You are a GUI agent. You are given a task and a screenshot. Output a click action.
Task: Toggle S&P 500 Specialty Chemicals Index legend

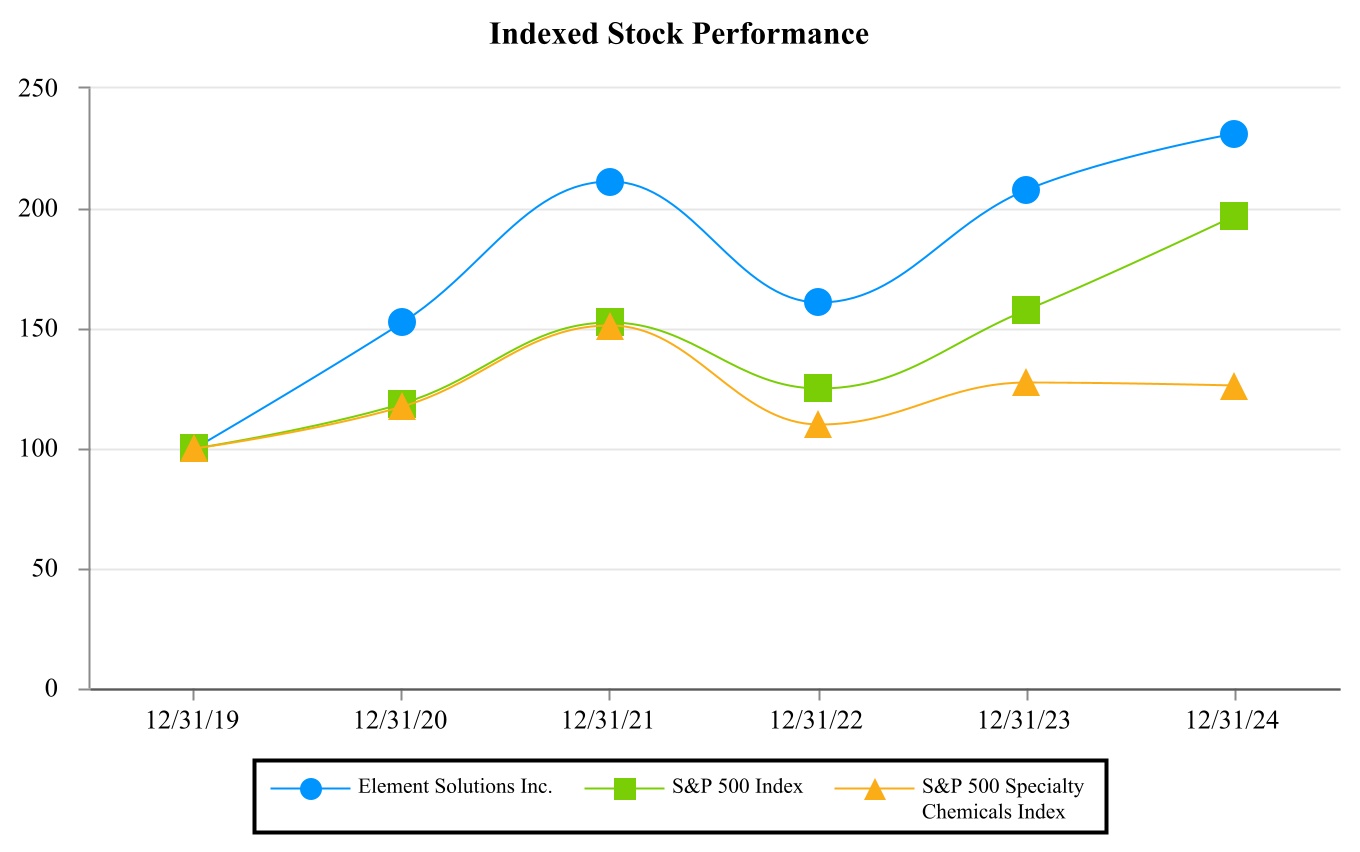1002,798
